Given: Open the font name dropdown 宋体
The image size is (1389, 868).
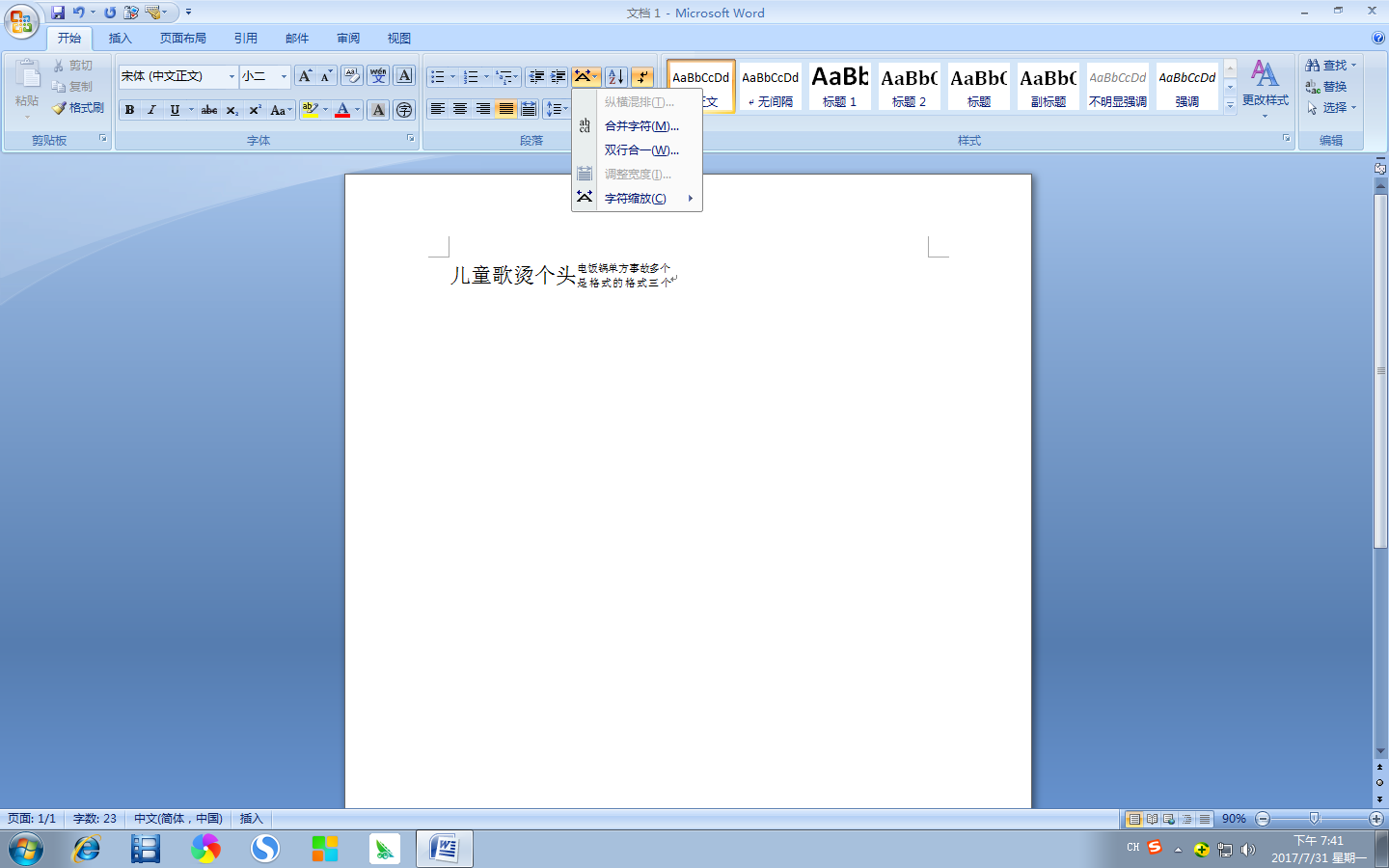Looking at the screenshot, I should [x=231, y=76].
